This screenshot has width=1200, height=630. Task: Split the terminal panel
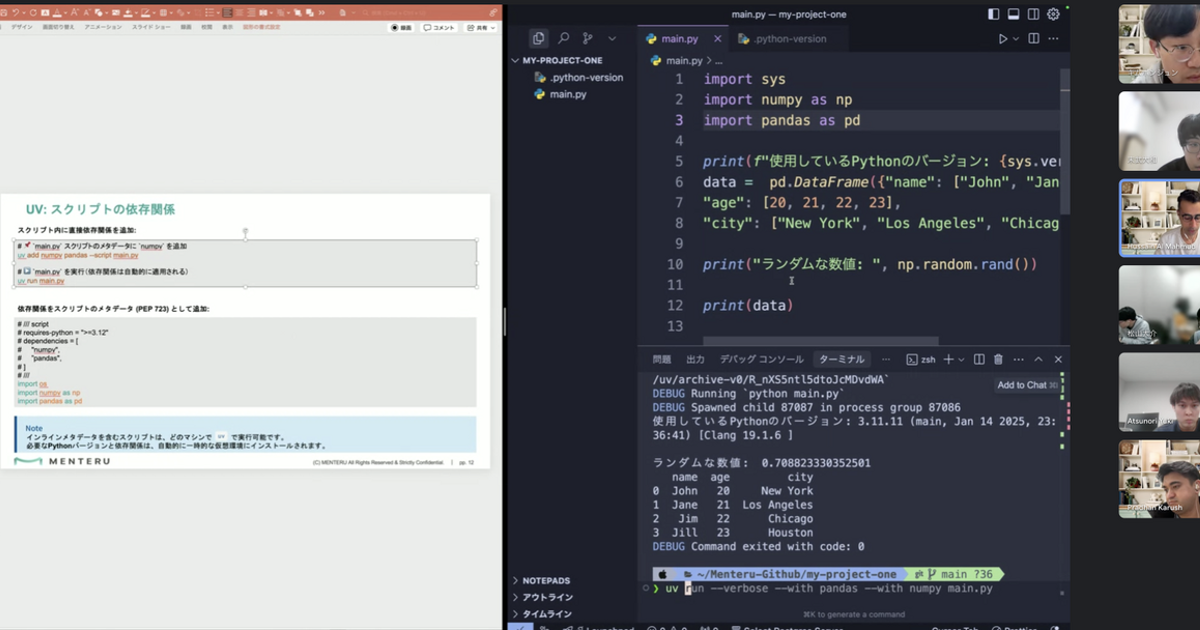click(x=979, y=359)
